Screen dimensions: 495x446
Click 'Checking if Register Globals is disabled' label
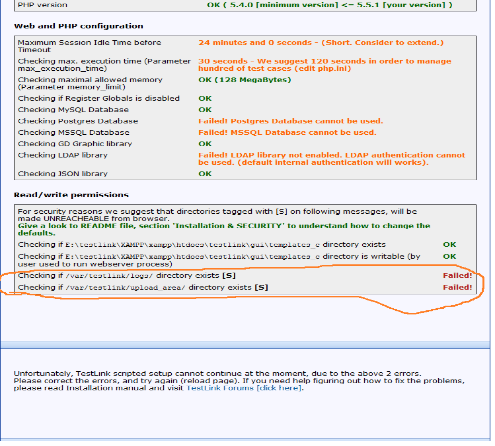(x=99, y=98)
